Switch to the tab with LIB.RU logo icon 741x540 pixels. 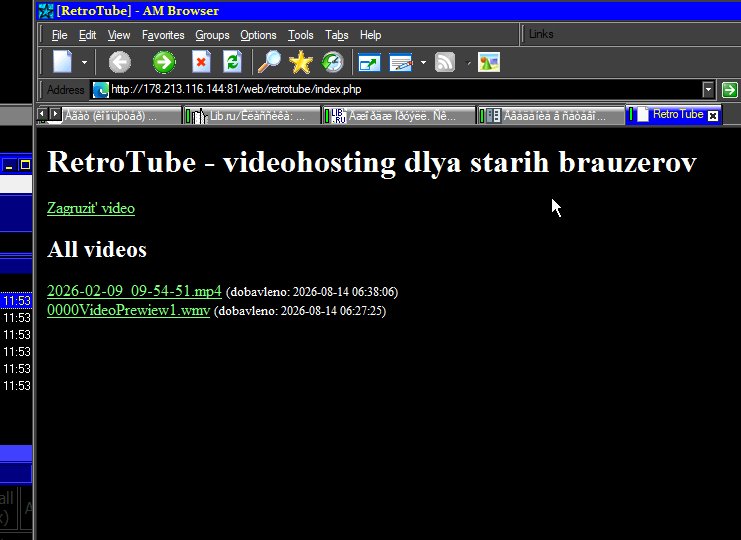399,115
